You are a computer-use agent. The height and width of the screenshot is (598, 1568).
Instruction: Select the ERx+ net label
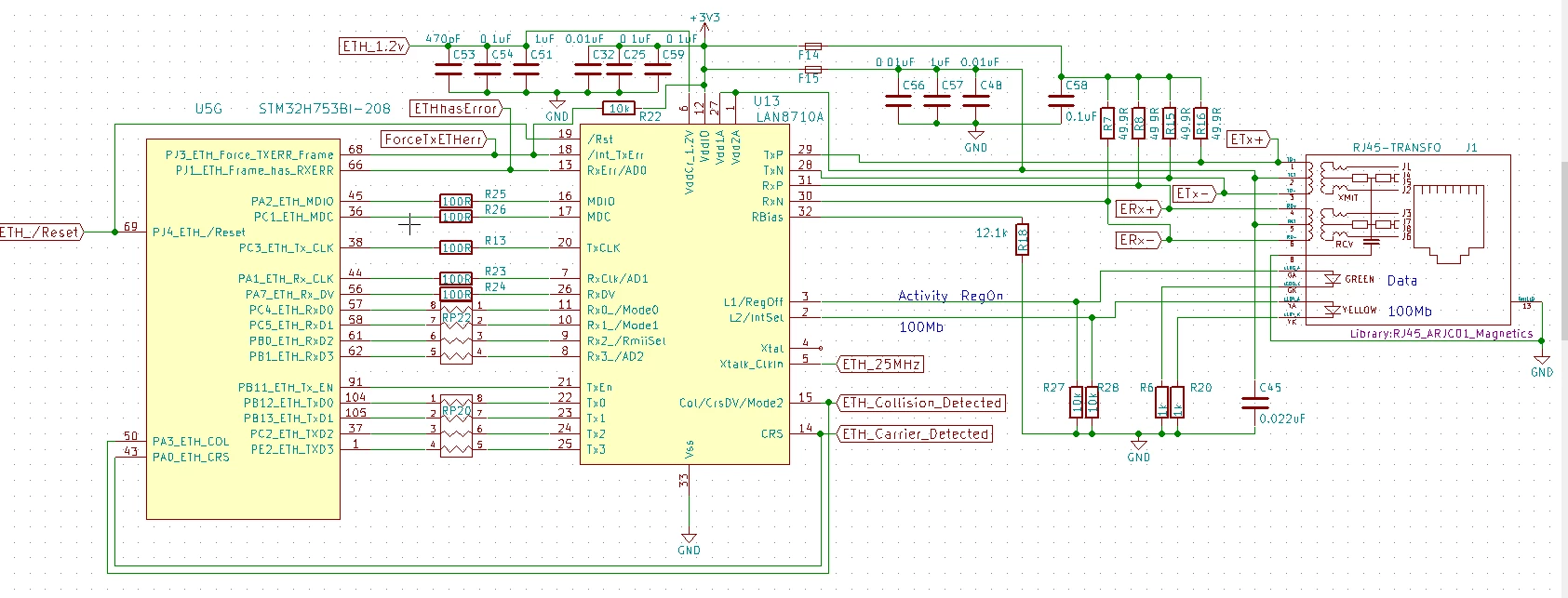(x=1140, y=209)
